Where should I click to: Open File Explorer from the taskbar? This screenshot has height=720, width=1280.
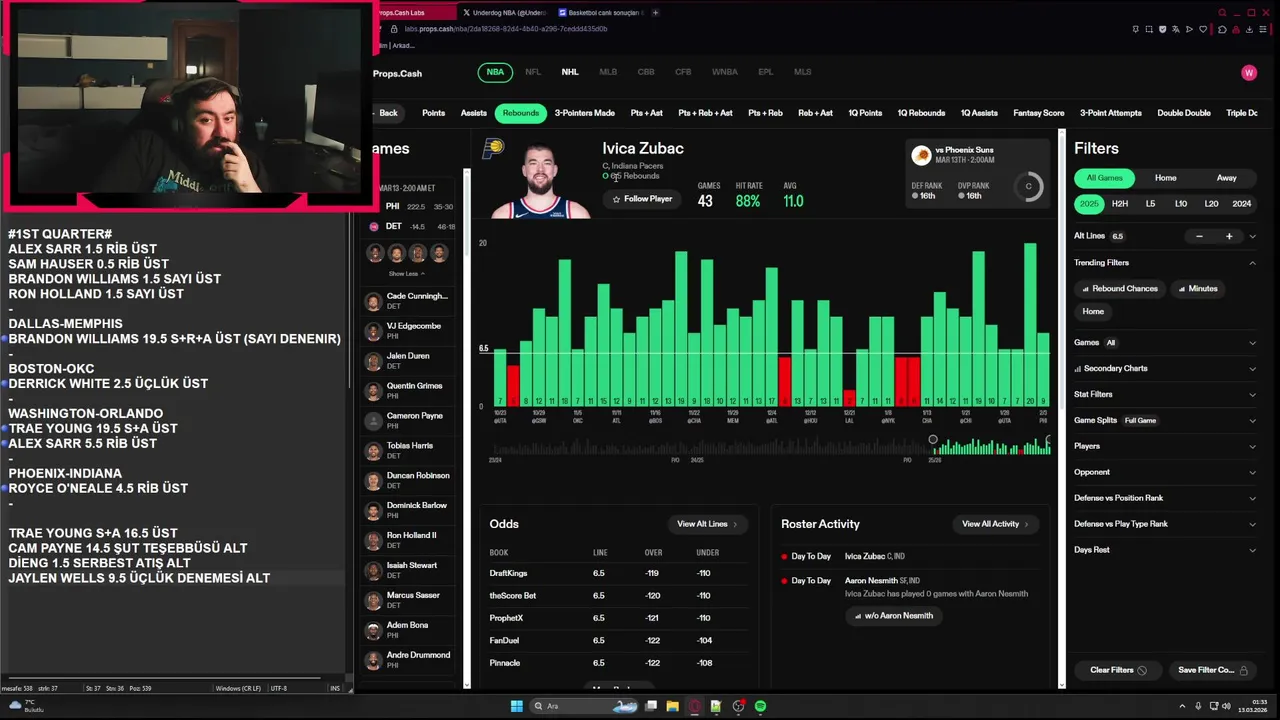tap(672, 706)
